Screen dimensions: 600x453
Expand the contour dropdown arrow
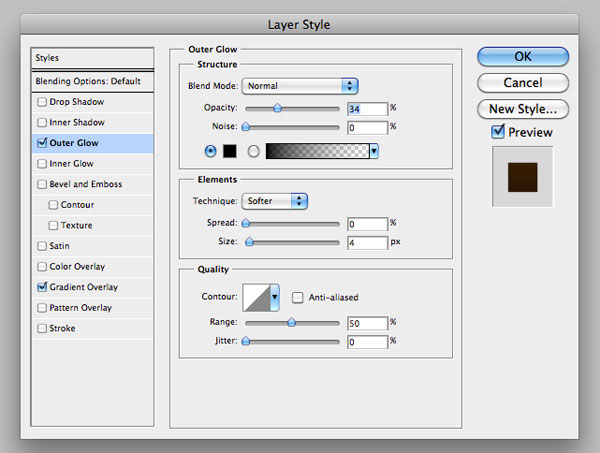coord(275,297)
